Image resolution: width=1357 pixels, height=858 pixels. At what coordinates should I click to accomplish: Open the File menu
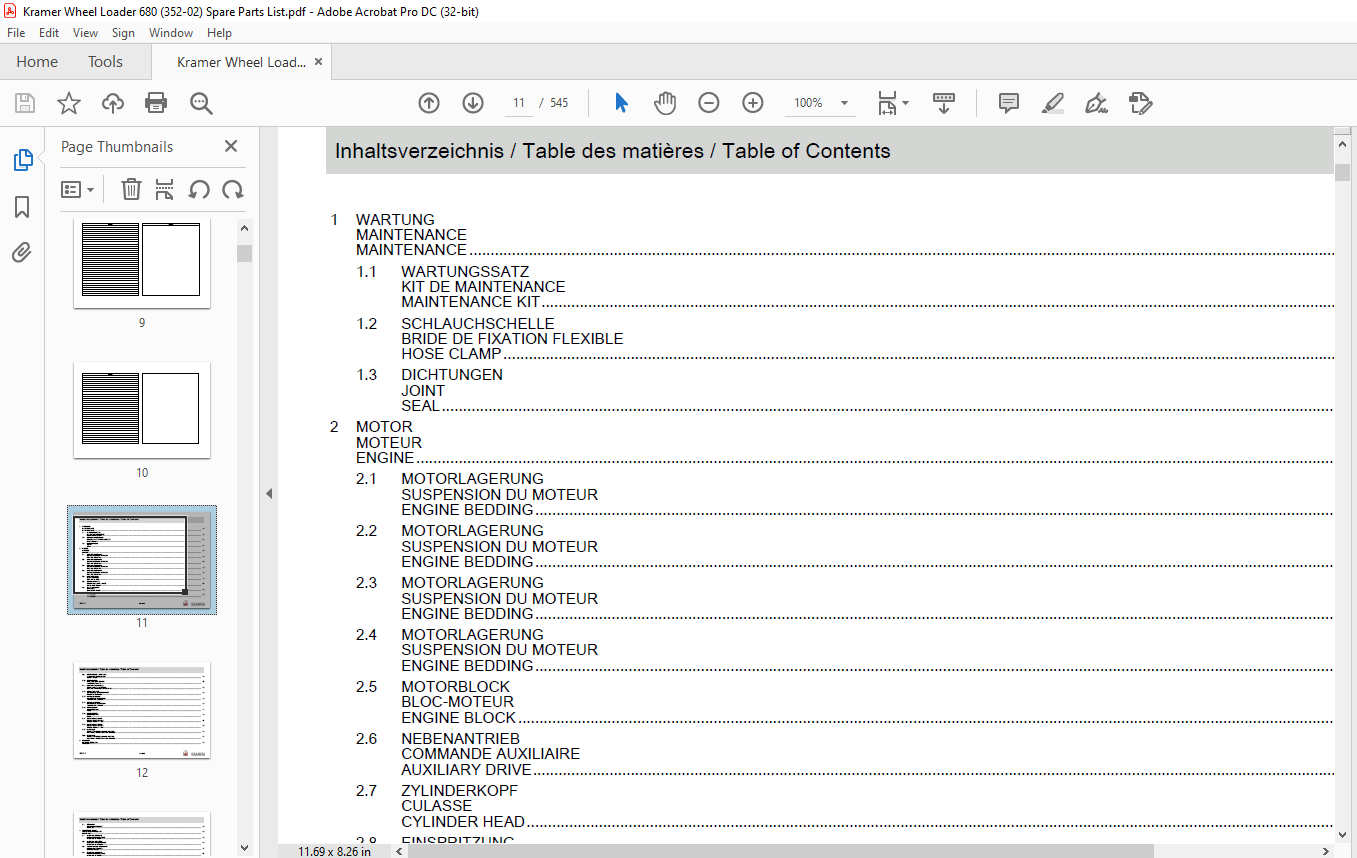16,33
